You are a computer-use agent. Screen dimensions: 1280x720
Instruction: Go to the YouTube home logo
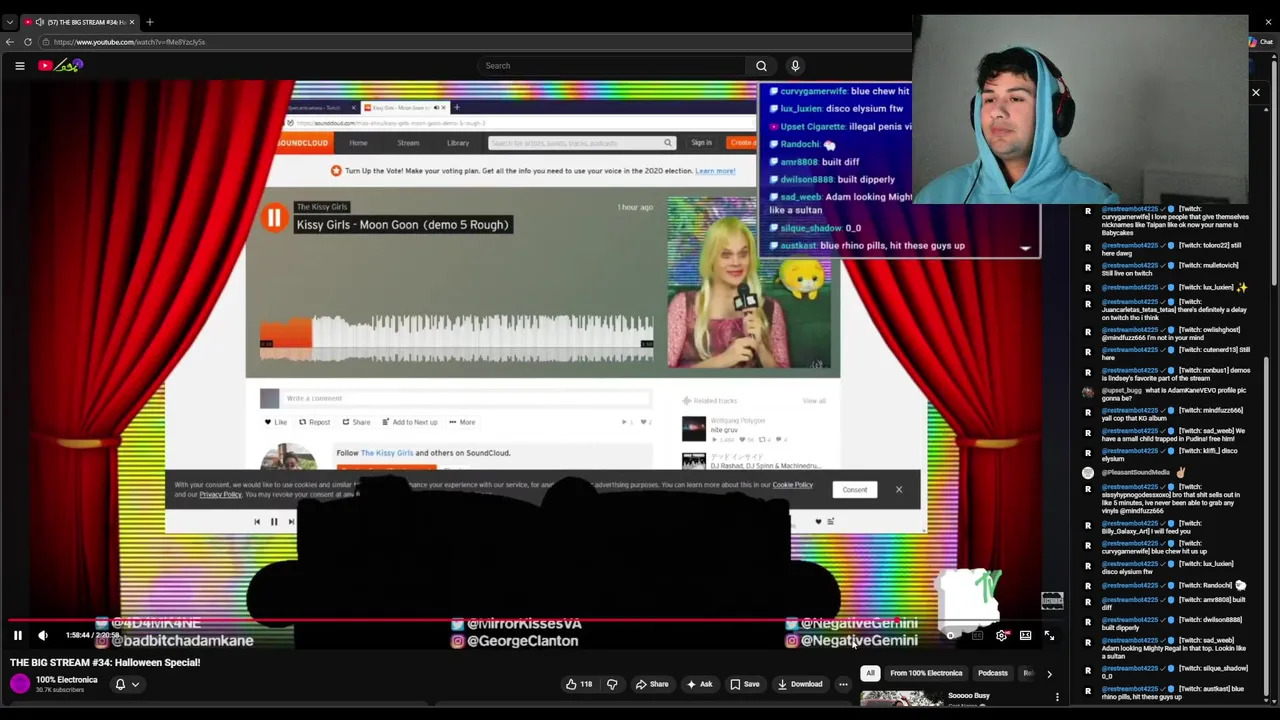pyautogui.click(x=60, y=66)
